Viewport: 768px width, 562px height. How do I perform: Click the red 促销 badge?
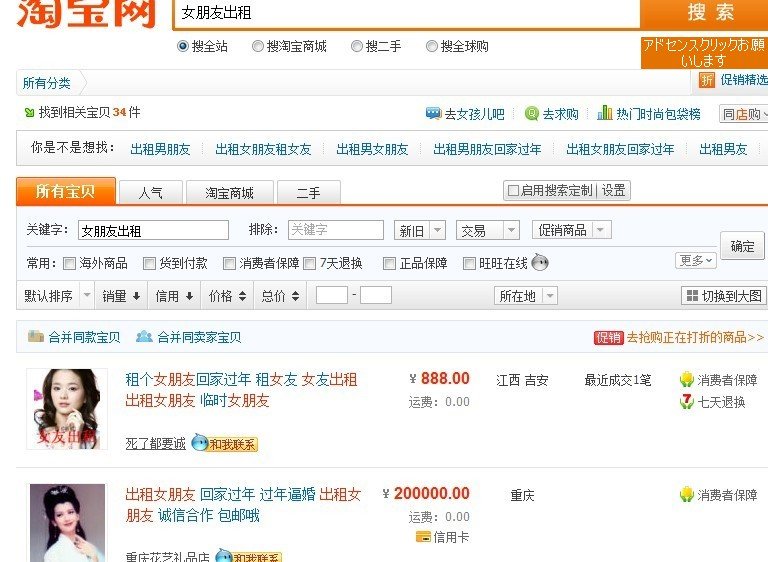point(608,337)
